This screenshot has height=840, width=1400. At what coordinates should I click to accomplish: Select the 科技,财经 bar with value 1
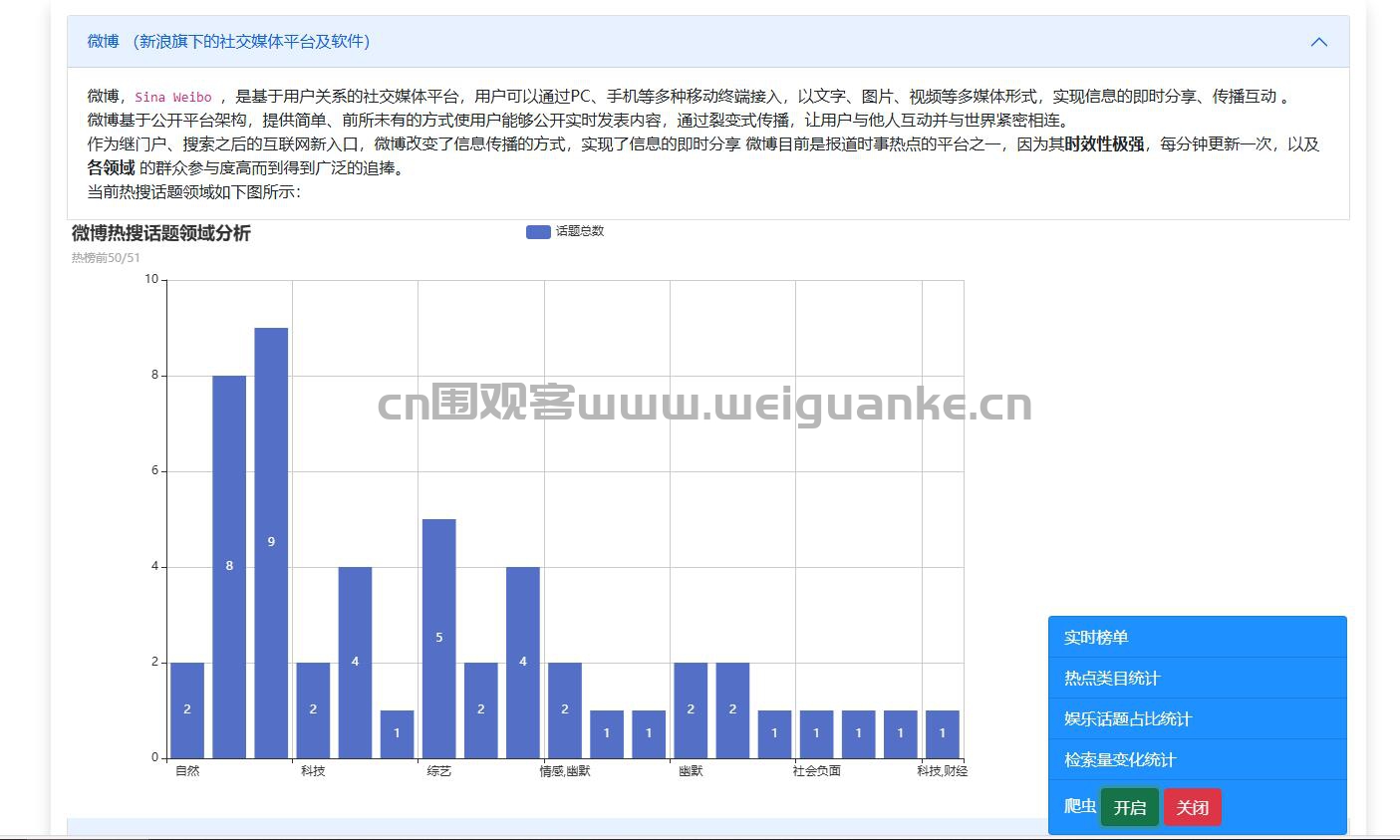click(x=942, y=734)
